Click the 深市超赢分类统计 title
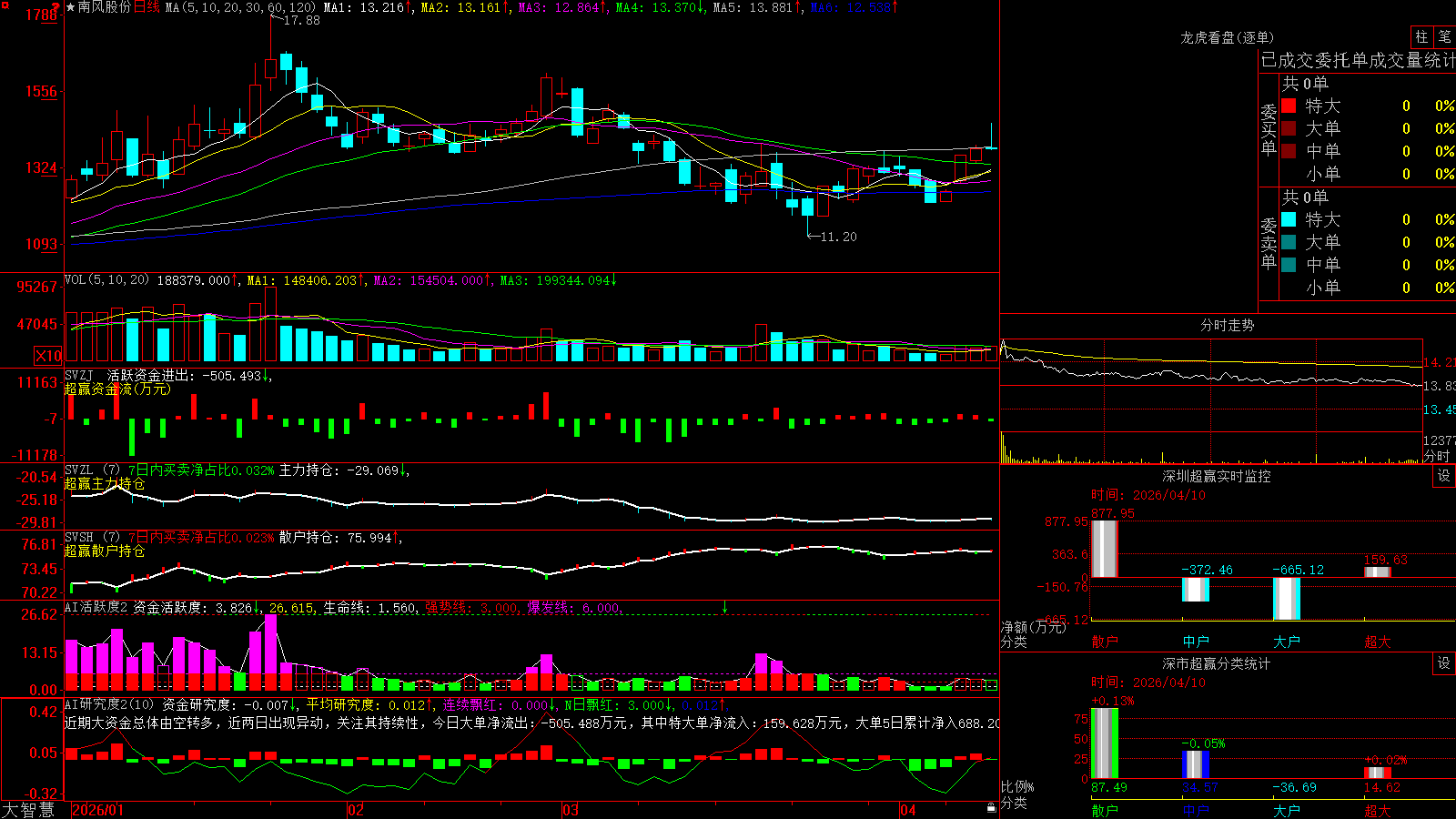This screenshot has height=819, width=1456. coord(1217,663)
